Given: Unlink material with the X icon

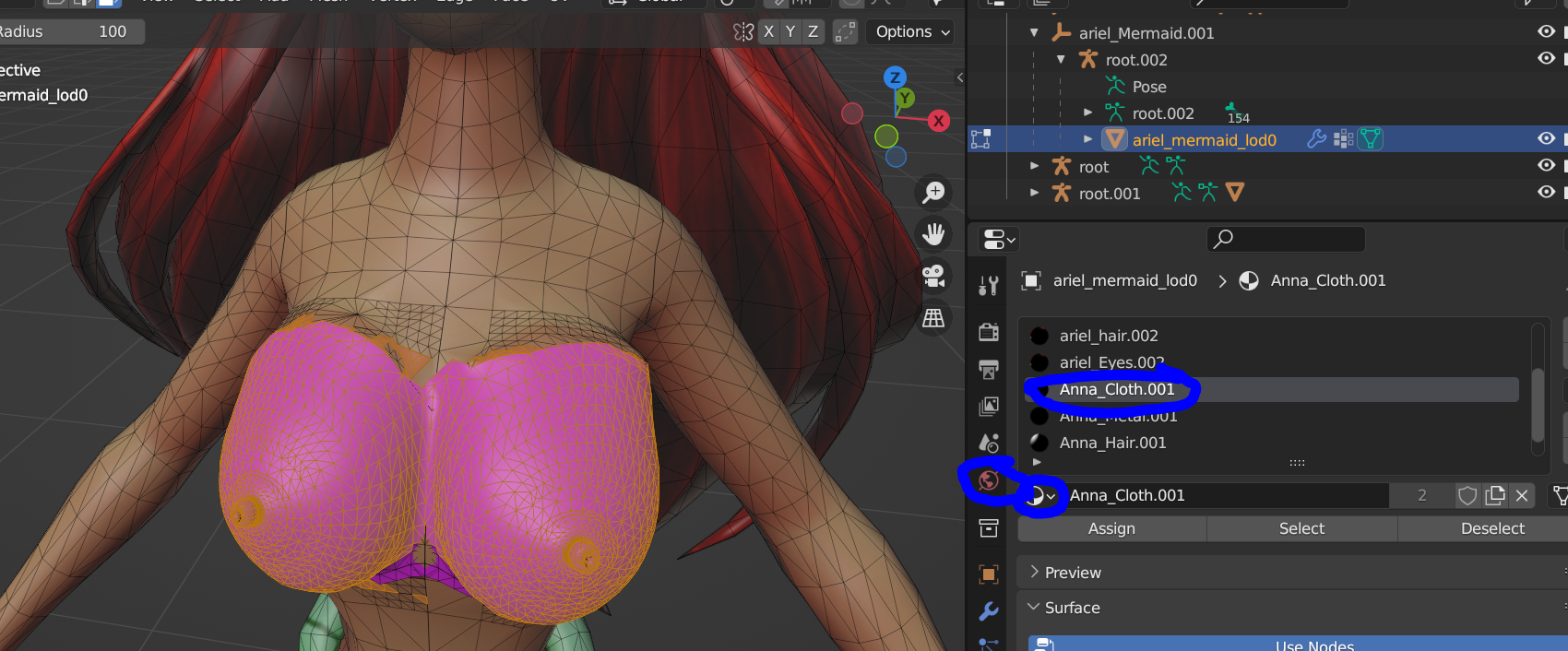Looking at the screenshot, I should click(x=1522, y=495).
